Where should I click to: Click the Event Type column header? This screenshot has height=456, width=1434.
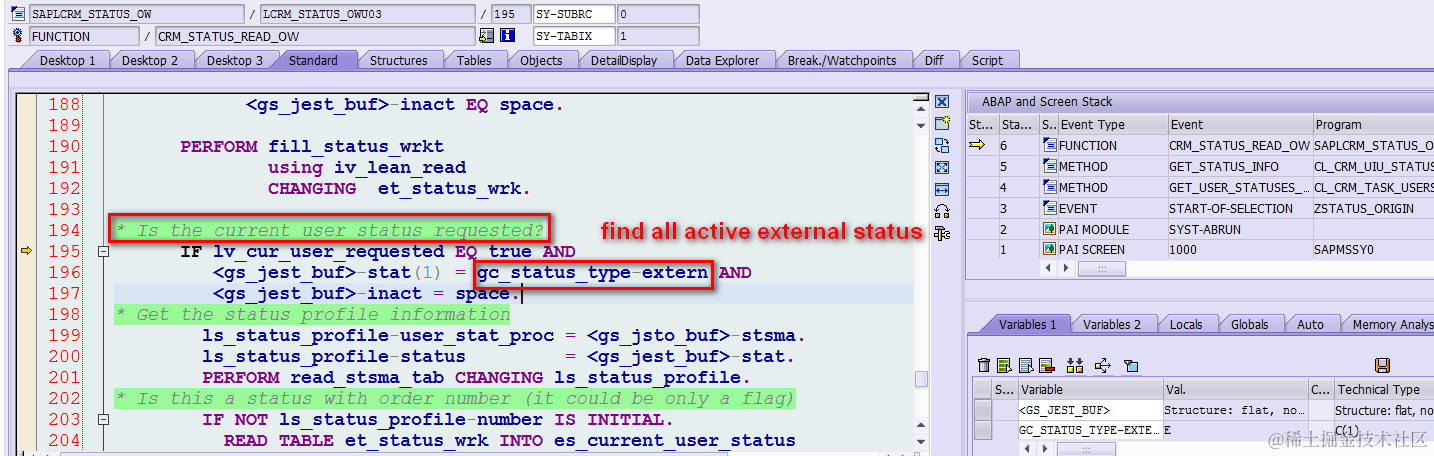(1113, 125)
